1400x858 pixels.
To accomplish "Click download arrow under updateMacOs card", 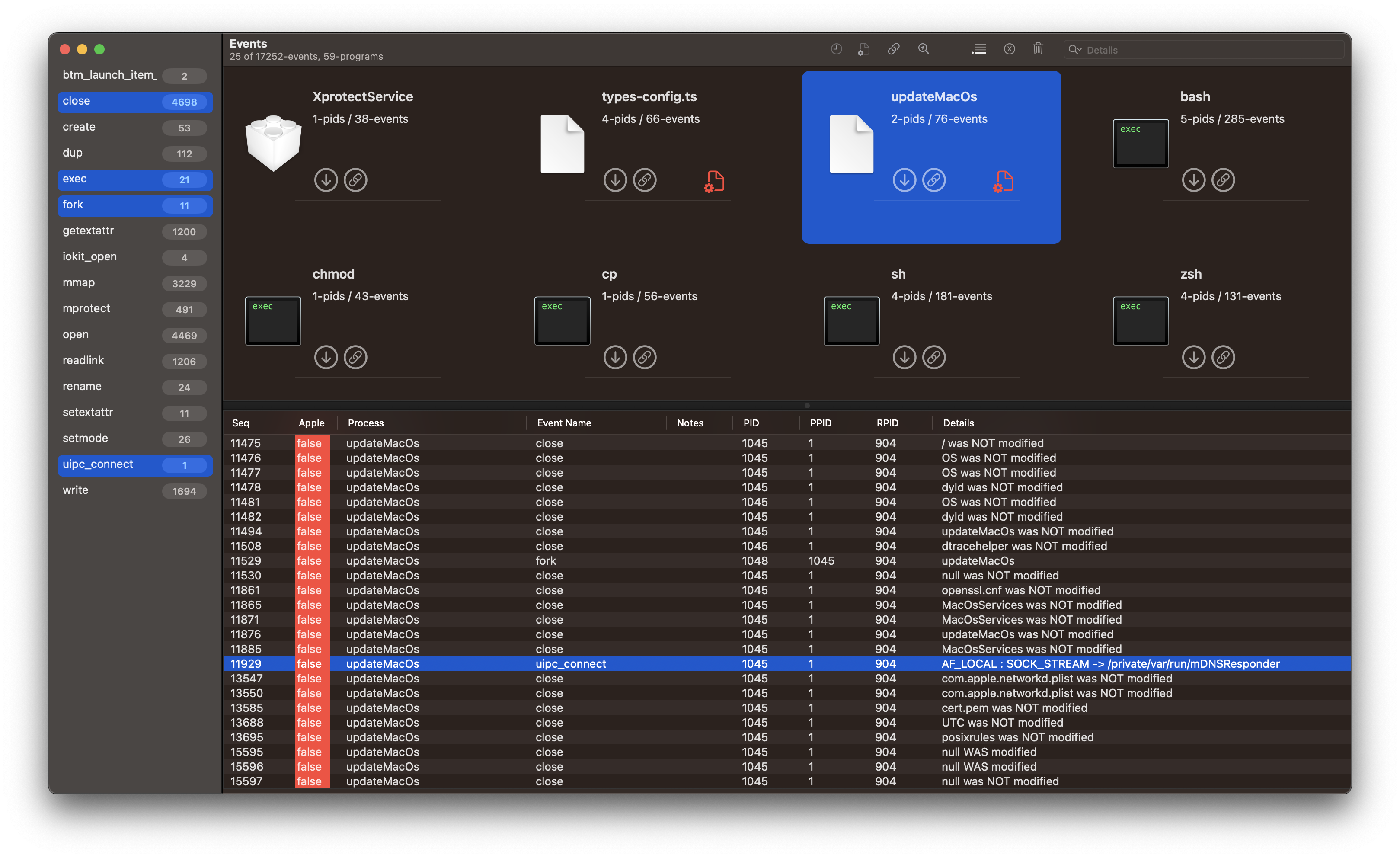I will coord(905,180).
